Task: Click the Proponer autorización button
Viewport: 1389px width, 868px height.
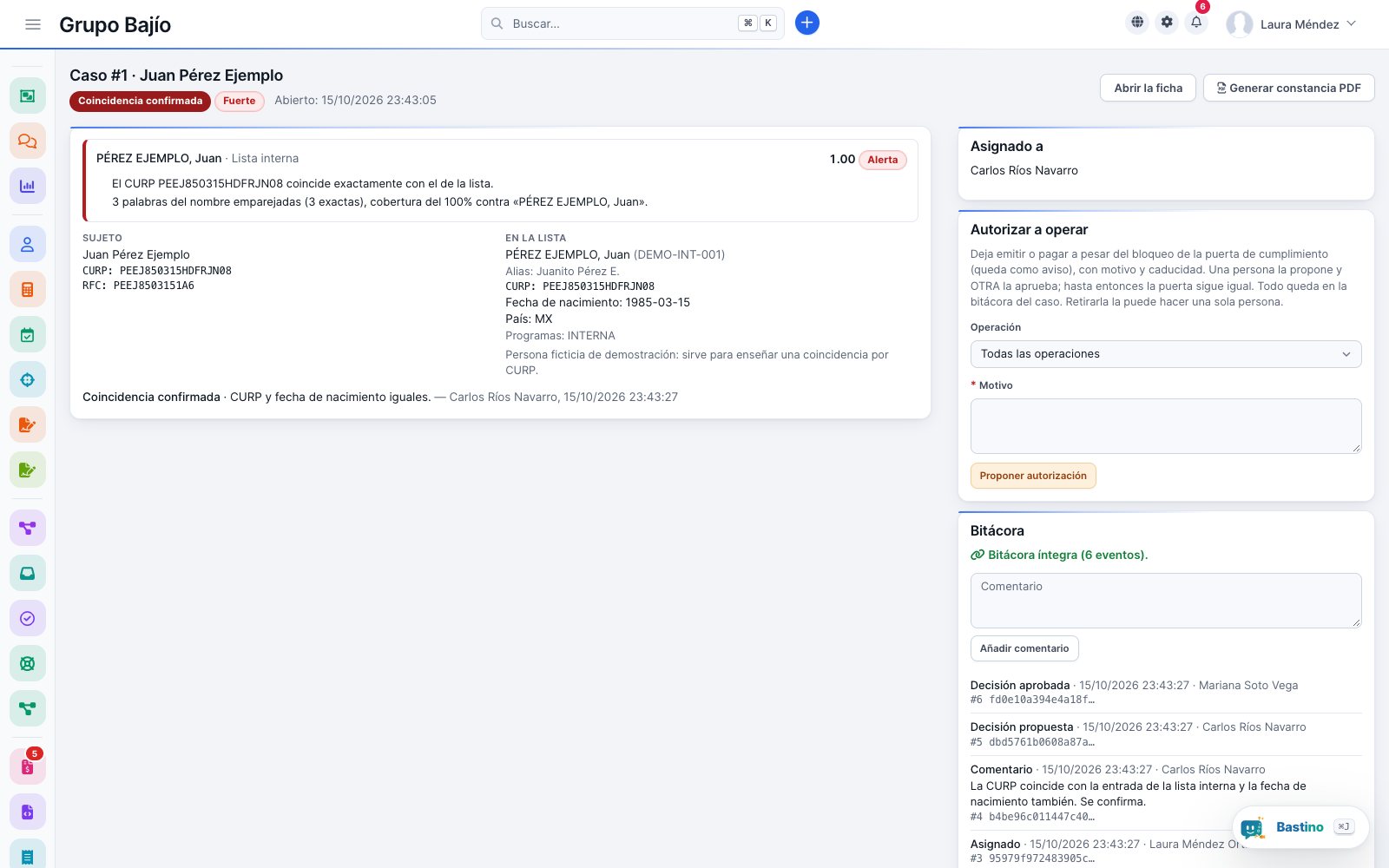Action: pyautogui.click(x=1033, y=476)
